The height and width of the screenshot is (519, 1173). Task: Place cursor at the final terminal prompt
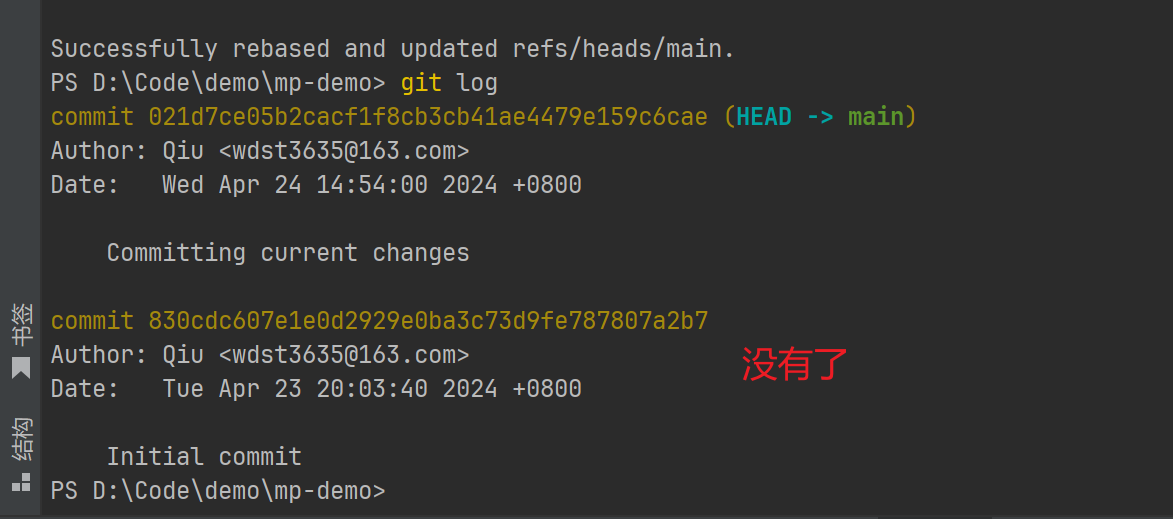tap(395, 491)
